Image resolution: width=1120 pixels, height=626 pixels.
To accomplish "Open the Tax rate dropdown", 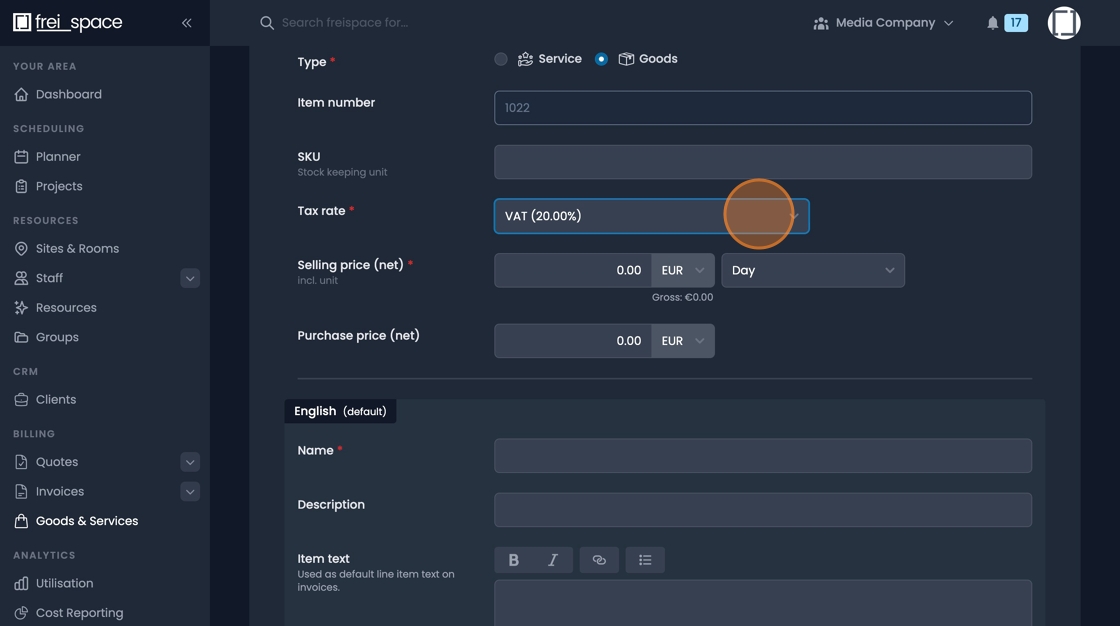I will click(x=651, y=216).
